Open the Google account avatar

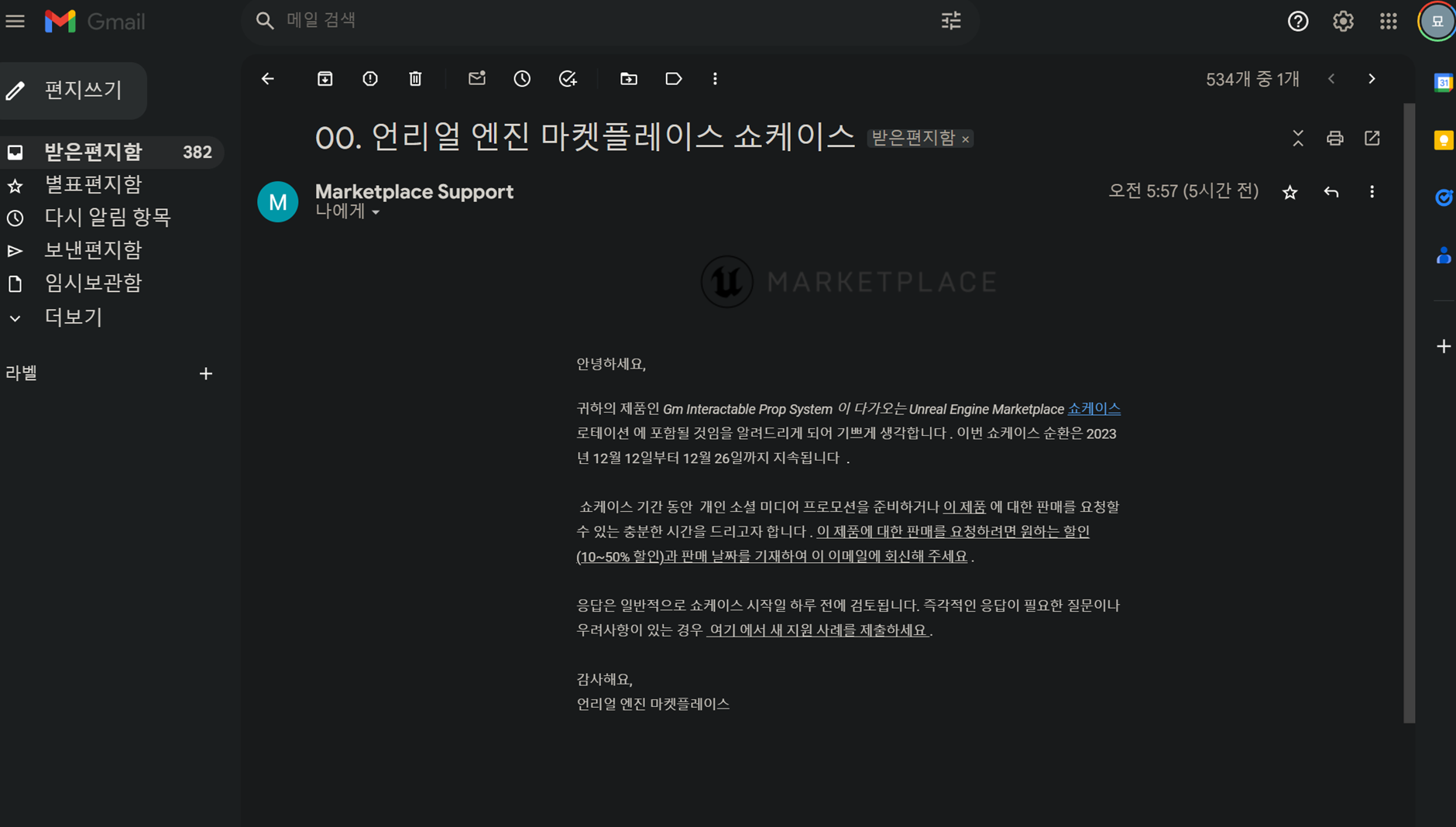click(1437, 21)
